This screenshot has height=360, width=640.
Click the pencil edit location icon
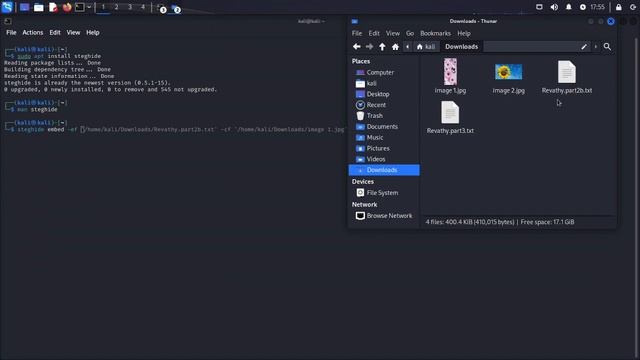pos(584,47)
